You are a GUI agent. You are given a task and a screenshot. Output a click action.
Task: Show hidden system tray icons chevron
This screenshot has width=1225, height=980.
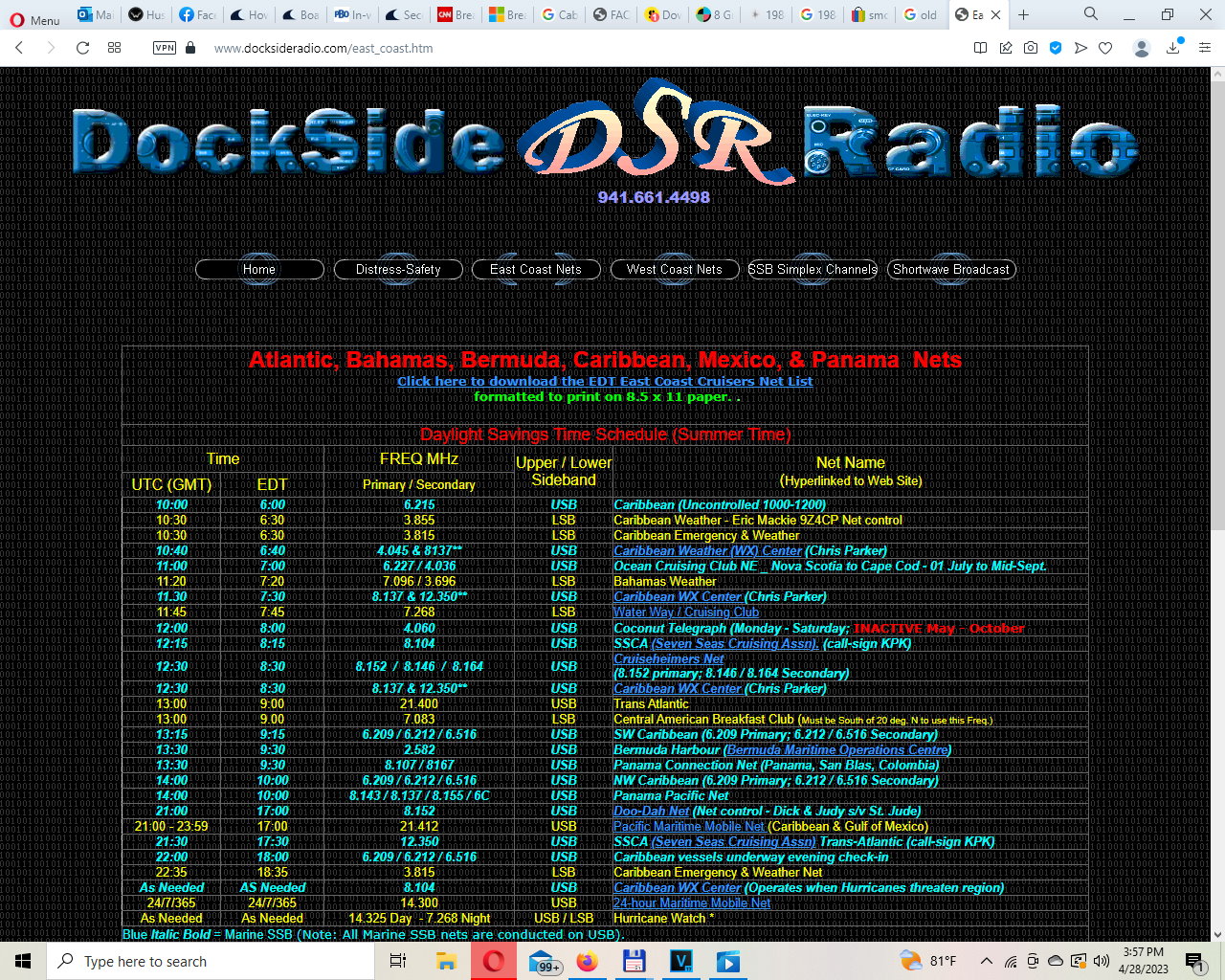point(986,961)
